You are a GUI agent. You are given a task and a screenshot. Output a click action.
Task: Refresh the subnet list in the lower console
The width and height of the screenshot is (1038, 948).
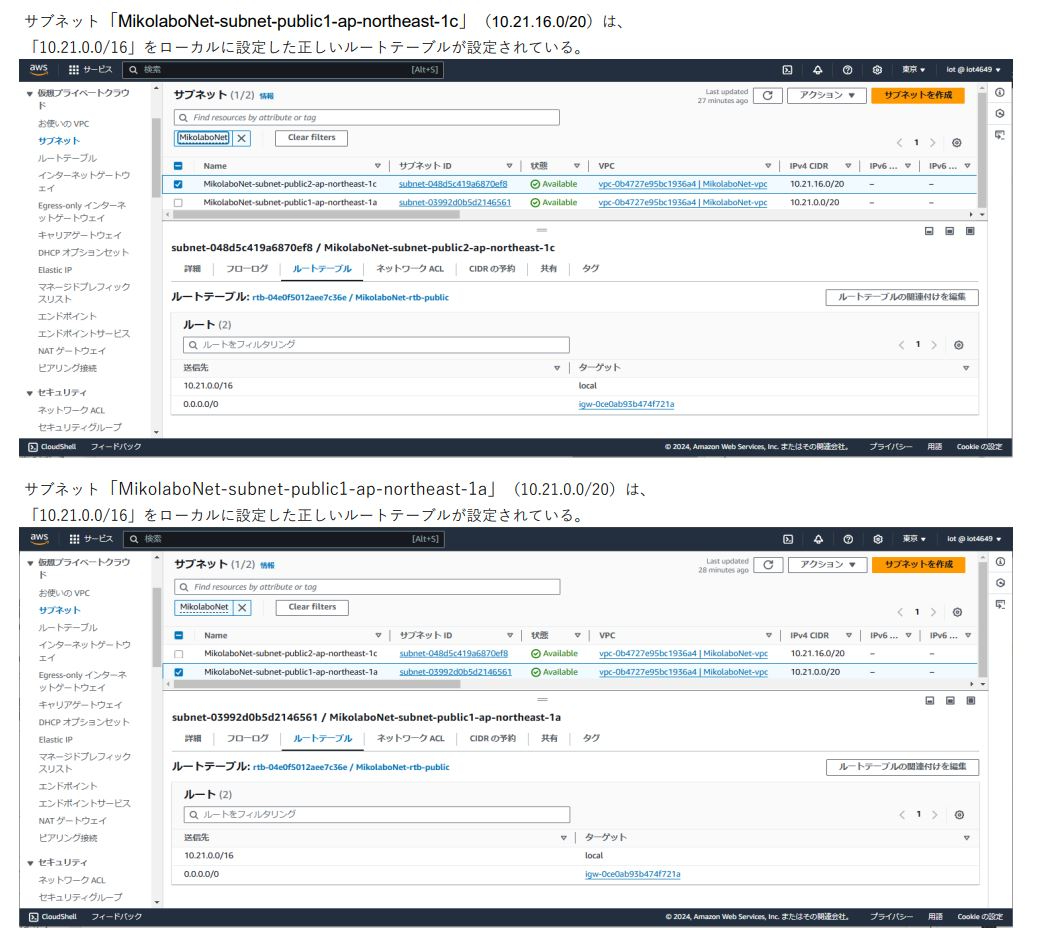(769, 565)
